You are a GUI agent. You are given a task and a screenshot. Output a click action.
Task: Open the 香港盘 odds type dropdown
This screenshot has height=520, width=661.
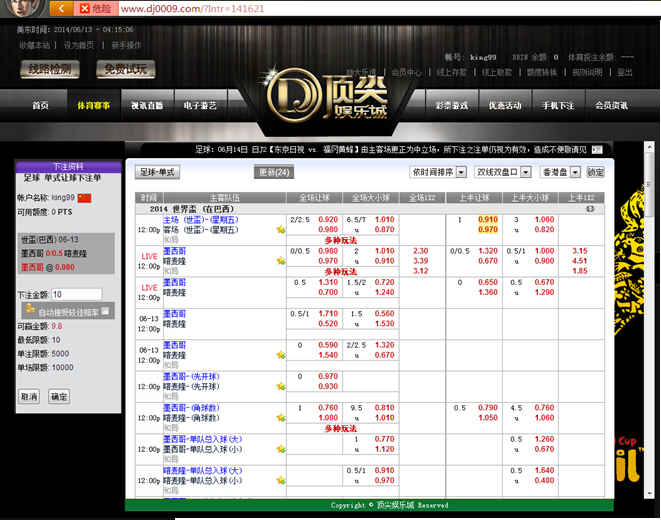tap(561, 172)
